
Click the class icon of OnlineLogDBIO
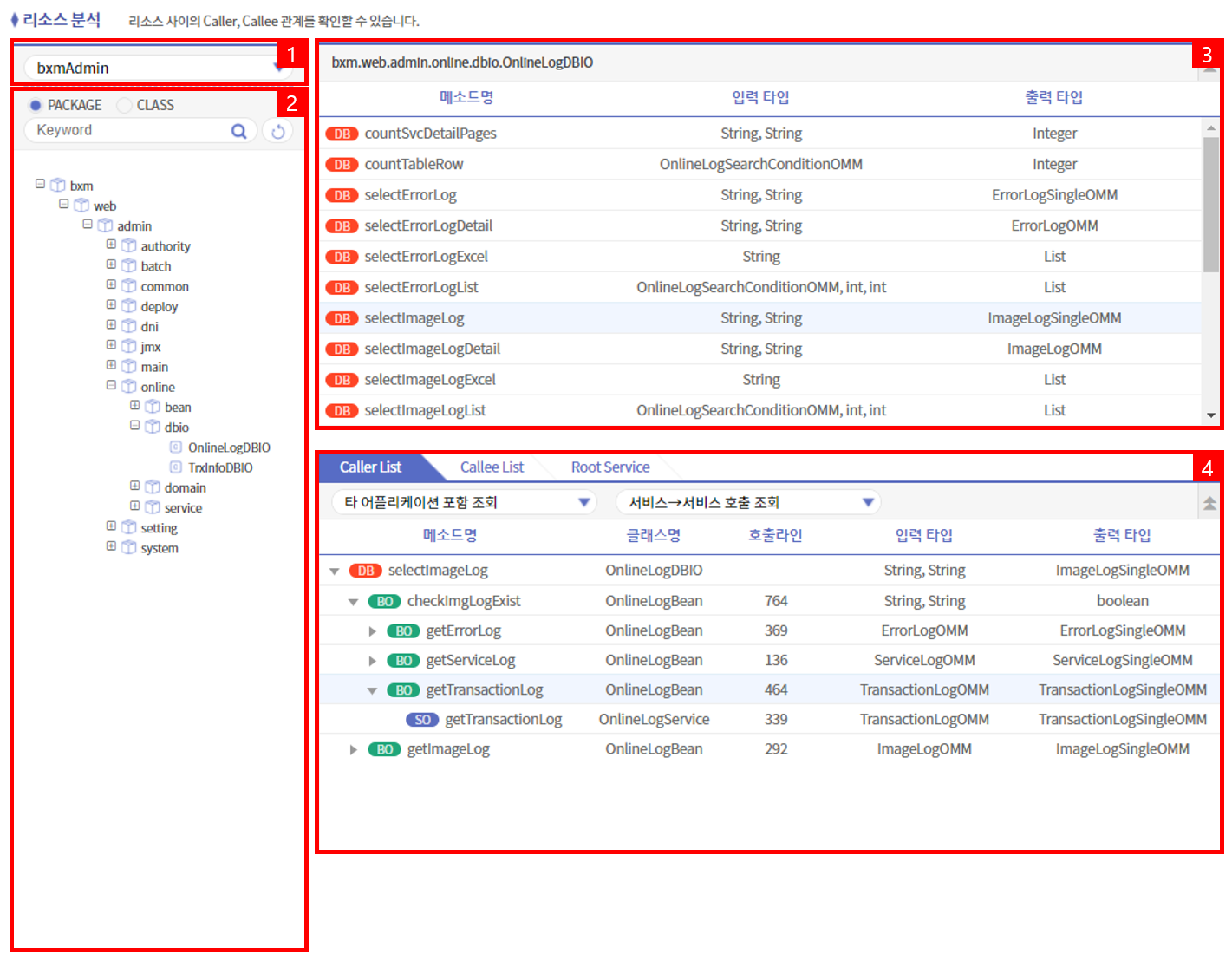176,447
